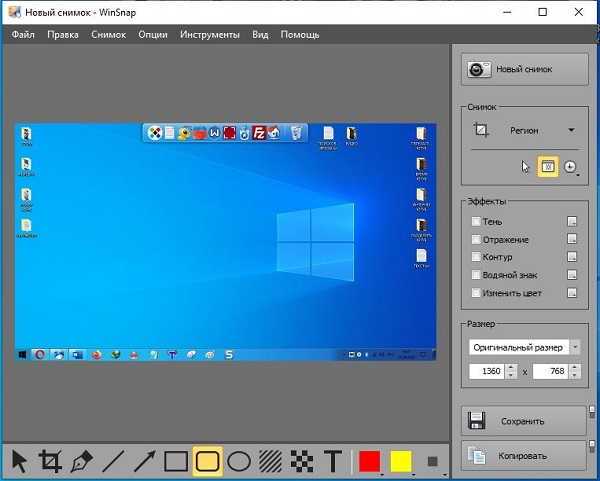
Task: Toggle the highlighted clear-window-background icon
Action: [x=548, y=166]
